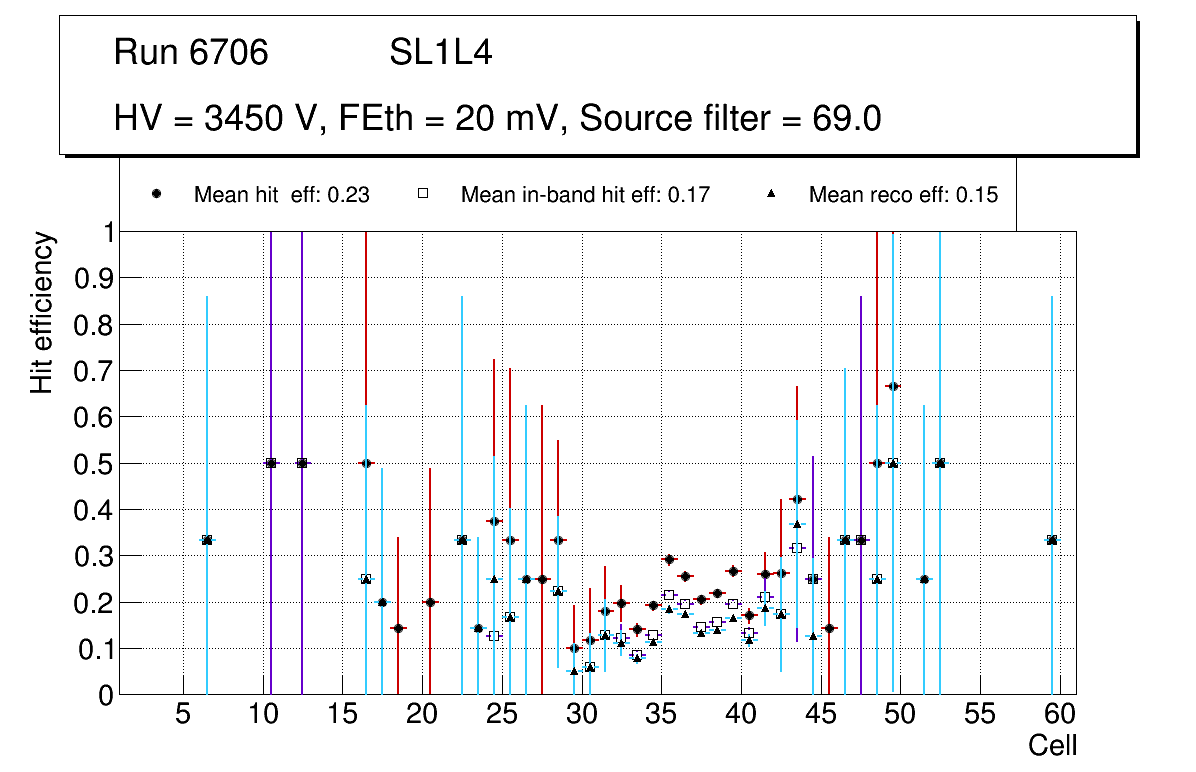
Task: Select the 'Hit efficiency' y-axis title
Action: 41,312
